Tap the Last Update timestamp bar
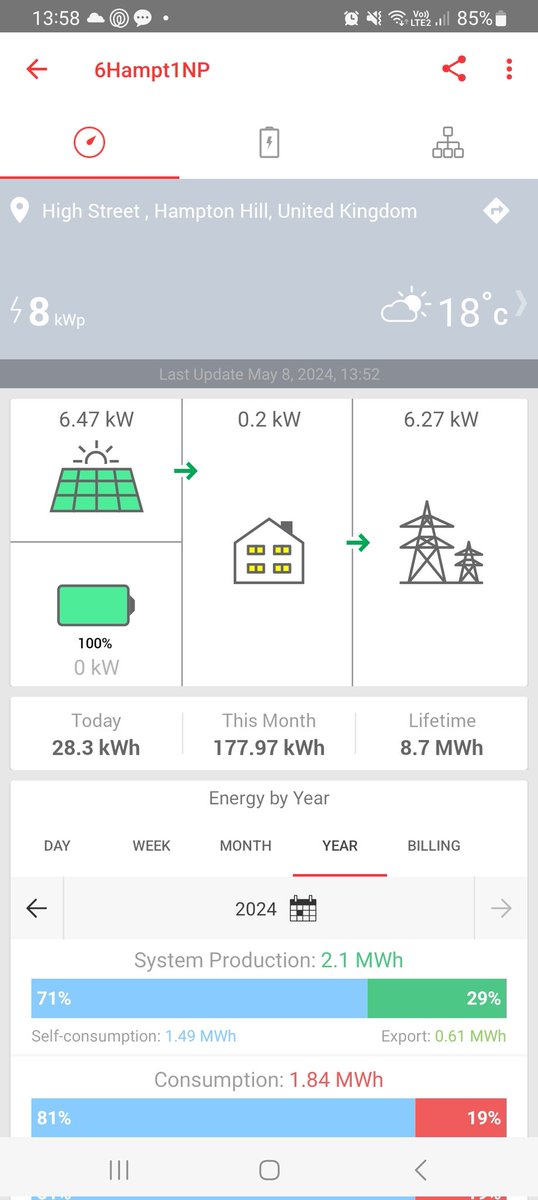The image size is (538, 1200). 269,374
